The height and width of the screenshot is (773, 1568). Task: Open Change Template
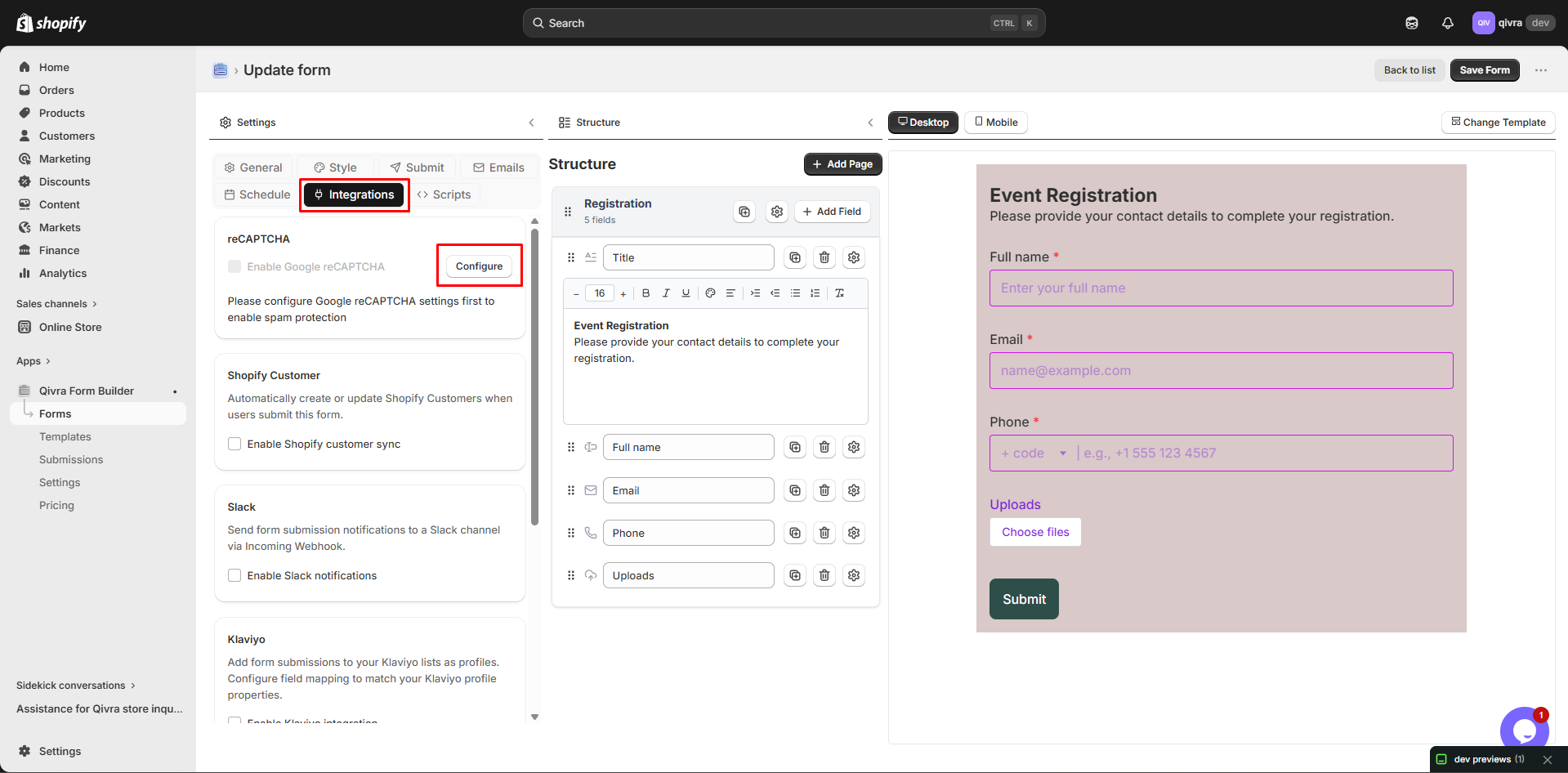pyautogui.click(x=1499, y=123)
